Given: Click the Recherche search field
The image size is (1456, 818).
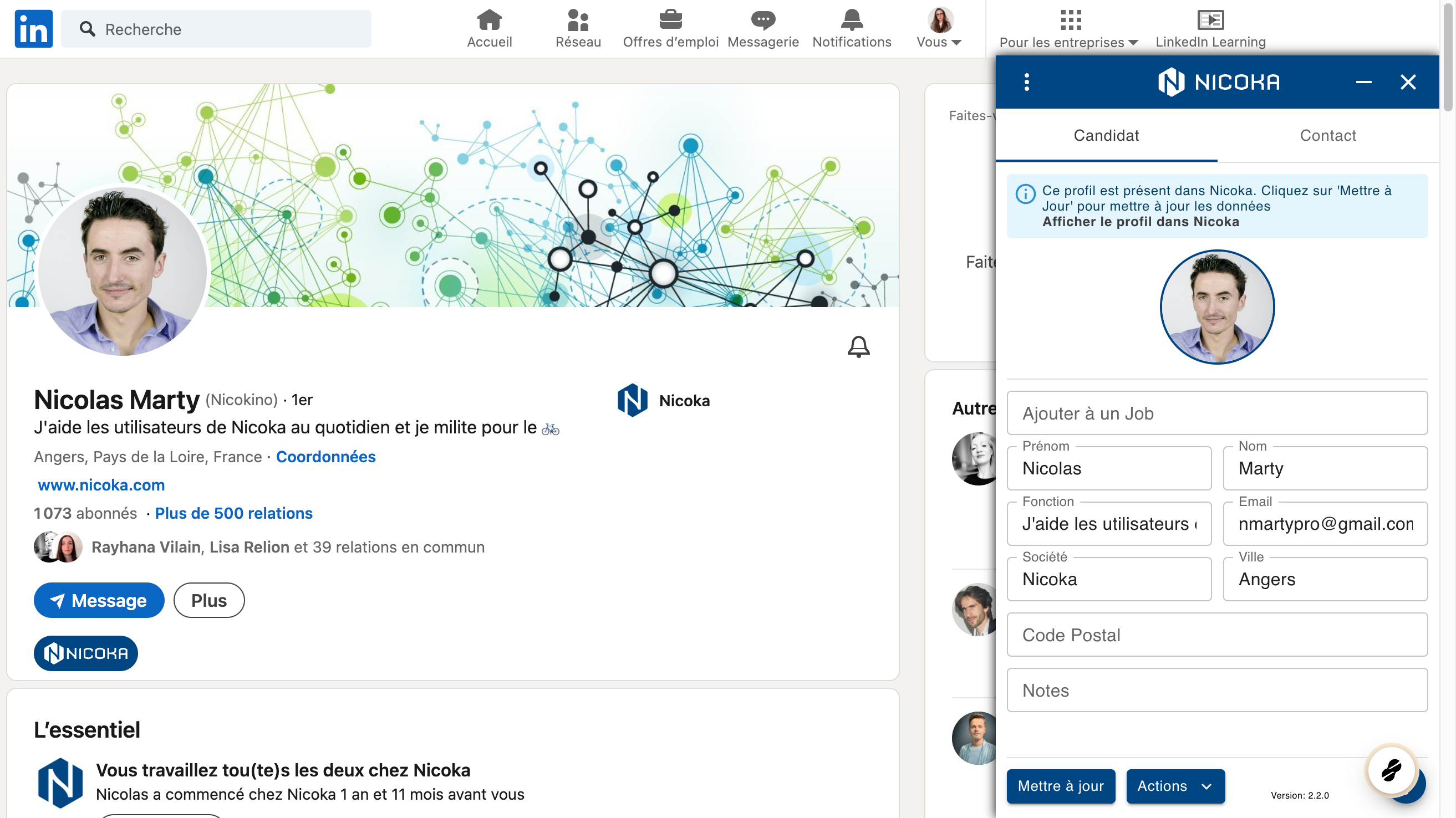Looking at the screenshot, I should tap(216, 29).
